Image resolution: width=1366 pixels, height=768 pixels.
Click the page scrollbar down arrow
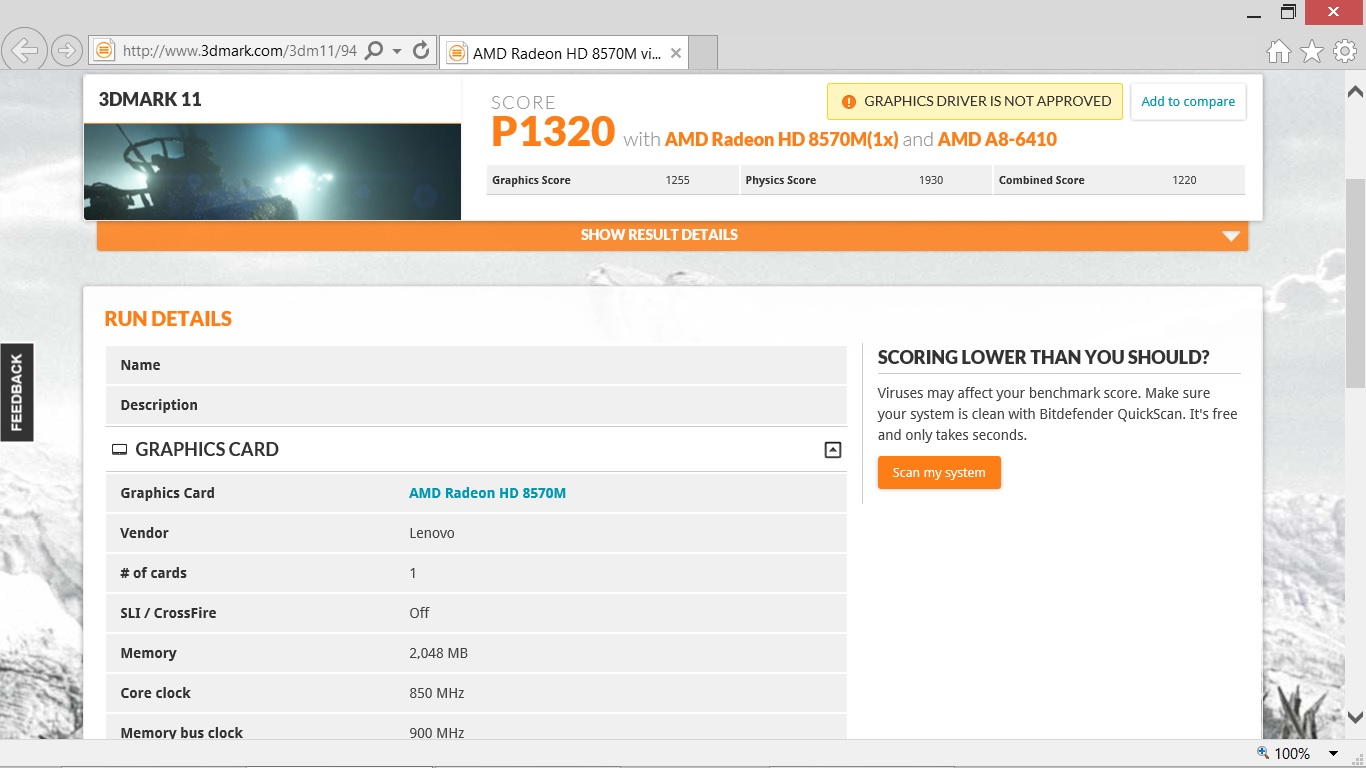[x=1355, y=717]
